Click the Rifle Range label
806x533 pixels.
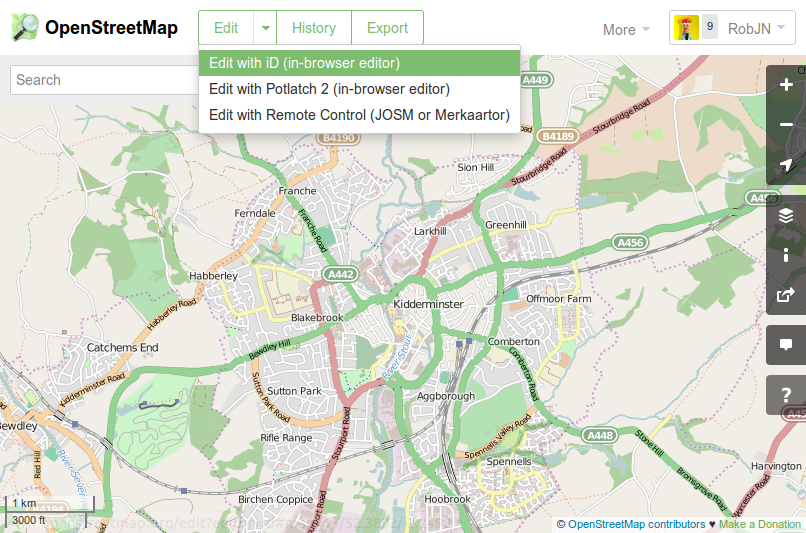tap(286, 438)
